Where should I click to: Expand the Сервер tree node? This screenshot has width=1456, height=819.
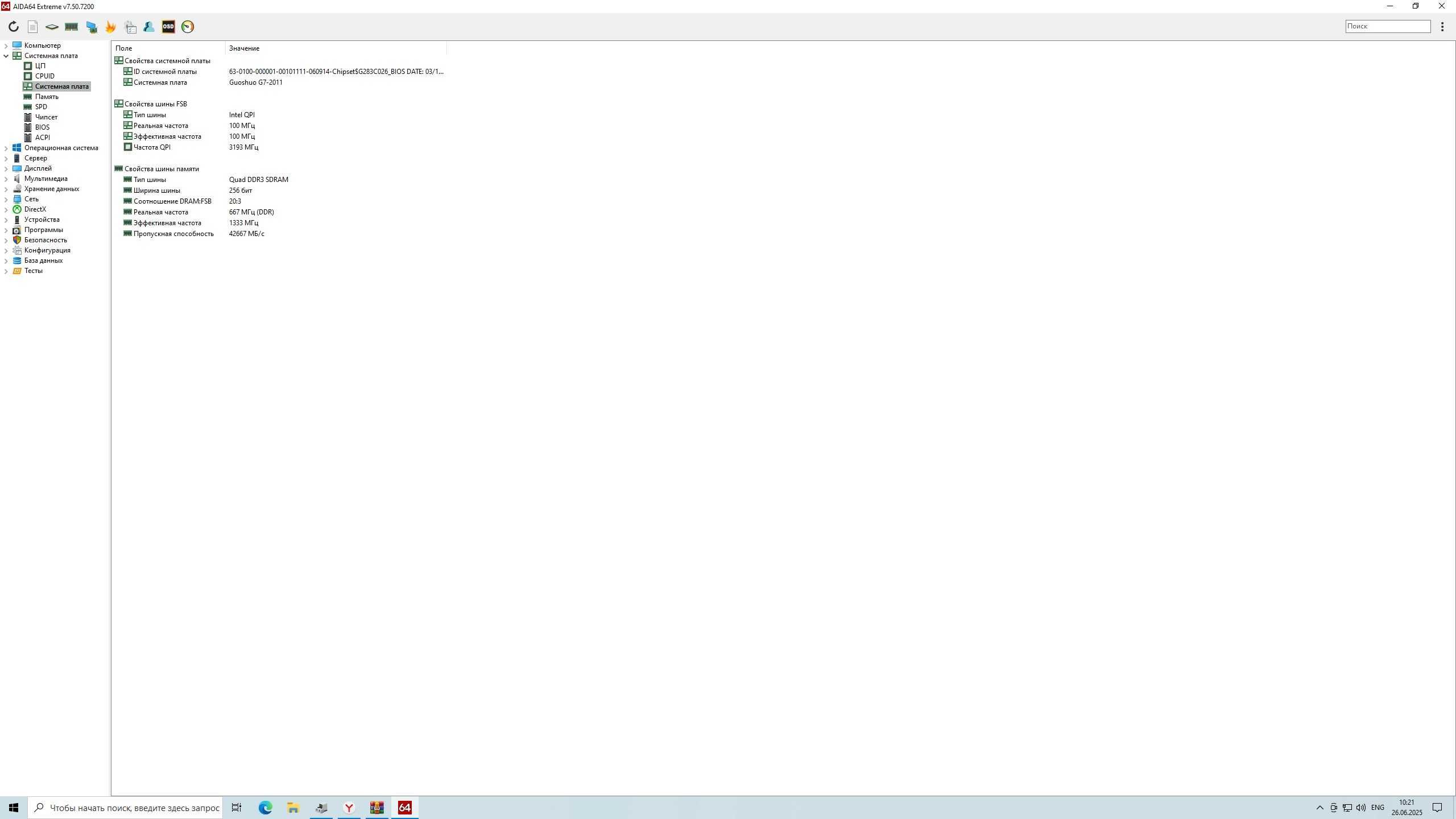pyautogui.click(x=6, y=158)
